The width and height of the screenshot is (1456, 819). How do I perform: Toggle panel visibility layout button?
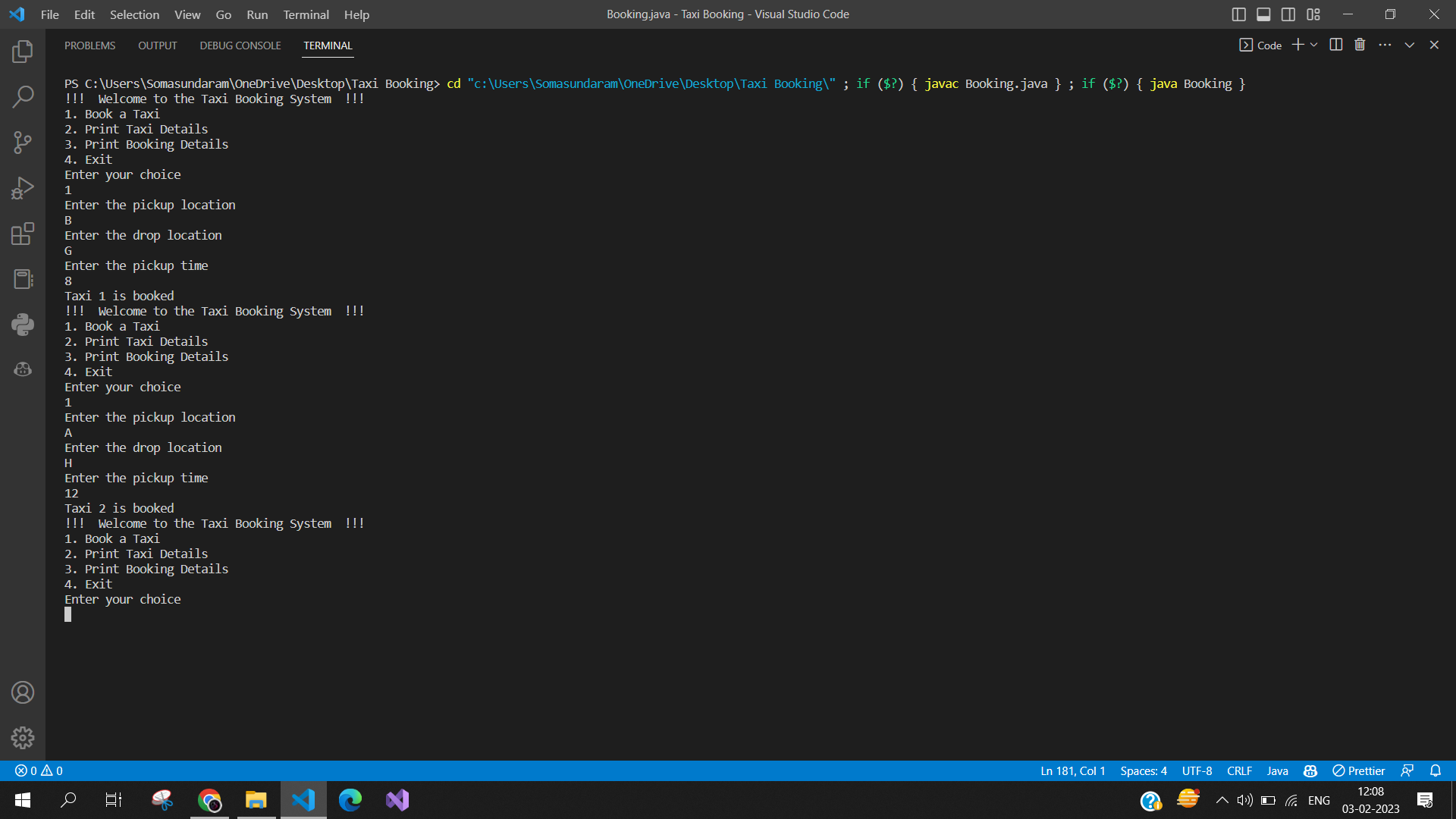pos(1263,14)
